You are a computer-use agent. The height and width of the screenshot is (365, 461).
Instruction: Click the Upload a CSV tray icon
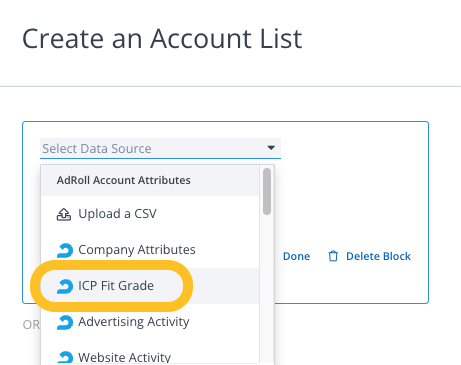(64, 214)
